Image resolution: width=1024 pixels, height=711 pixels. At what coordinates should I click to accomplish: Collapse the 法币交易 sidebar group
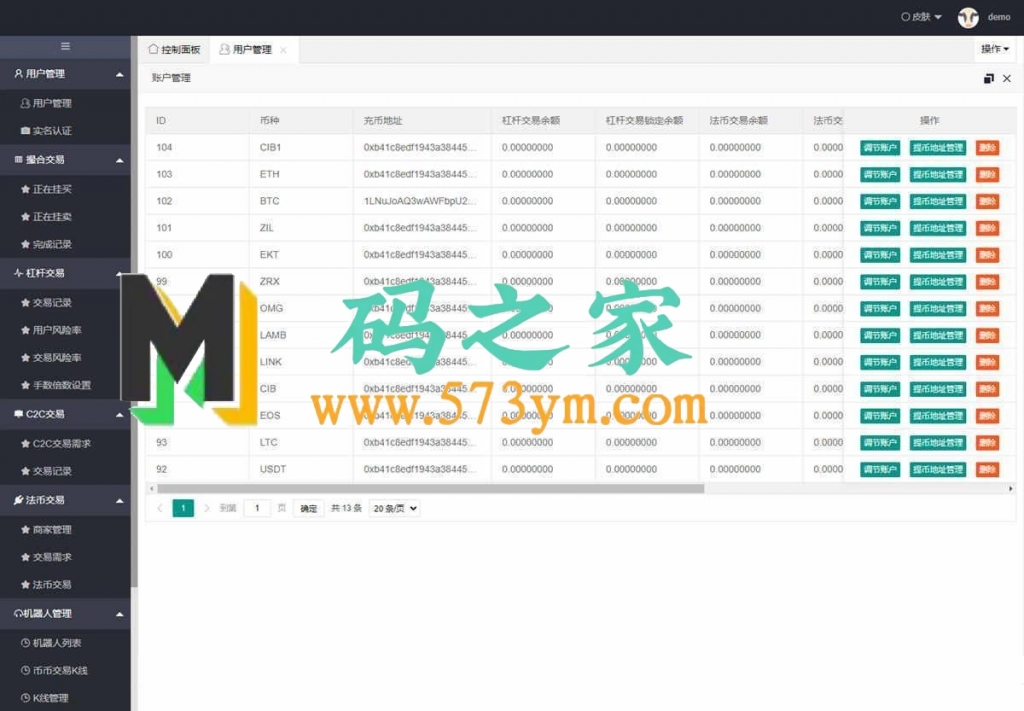point(120,501)
